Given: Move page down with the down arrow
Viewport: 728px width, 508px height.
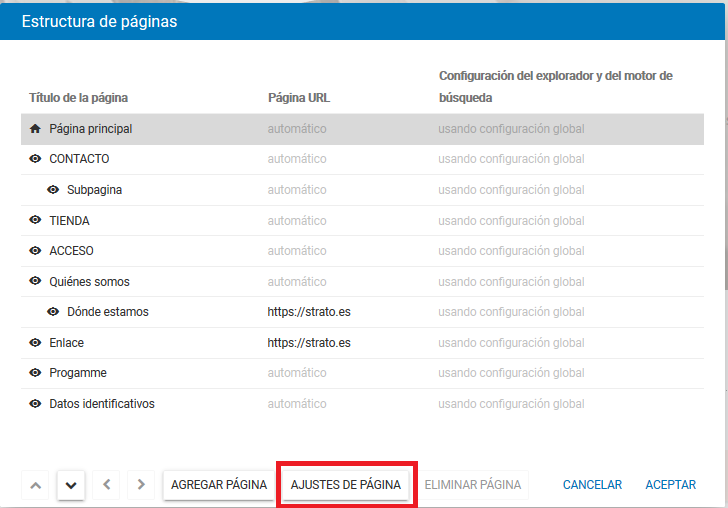Looking at the screenshot, I should tap(70, 485).
